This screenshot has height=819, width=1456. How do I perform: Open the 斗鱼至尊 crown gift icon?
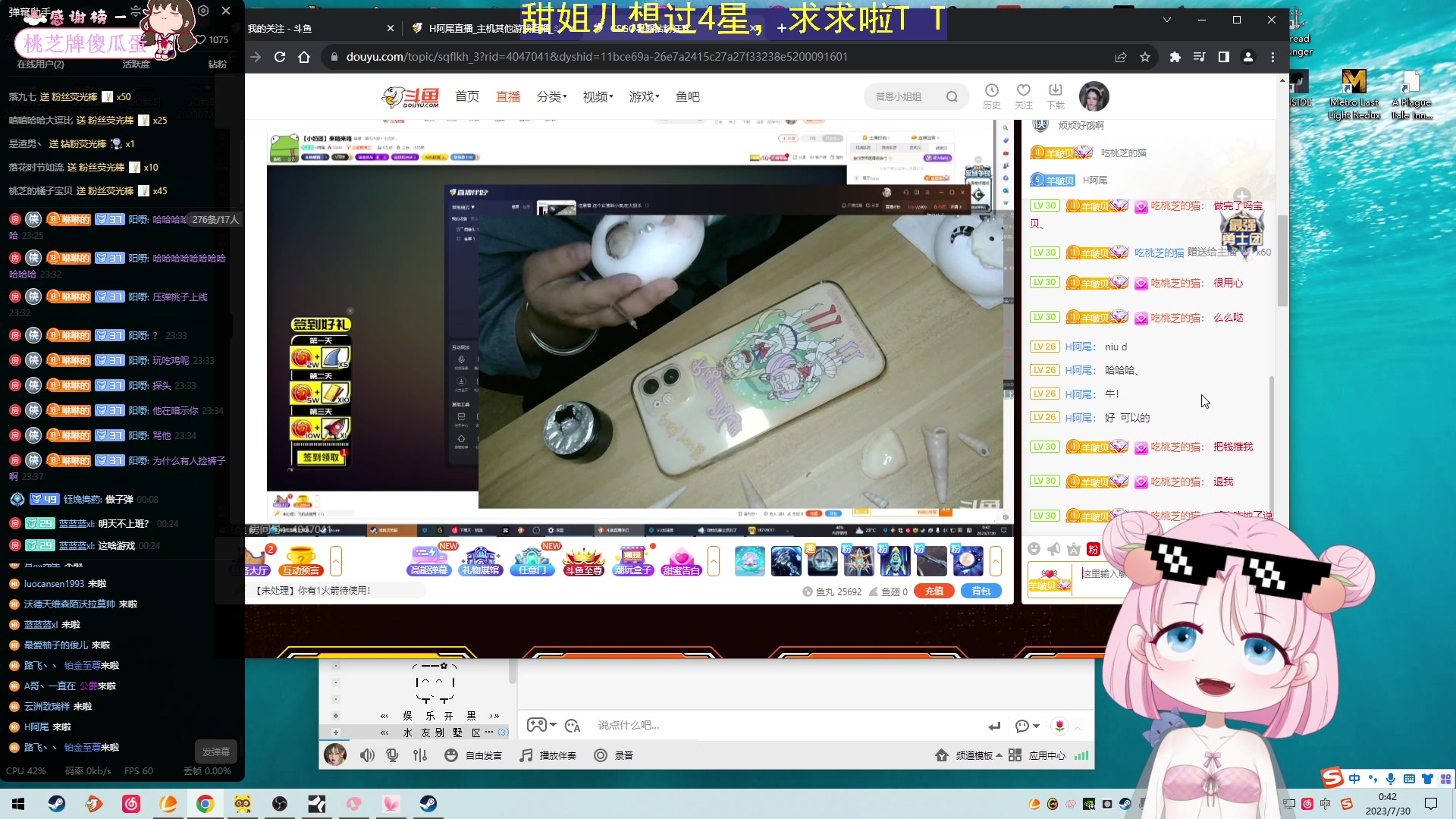pyautogui.click(x=583, y=561)
